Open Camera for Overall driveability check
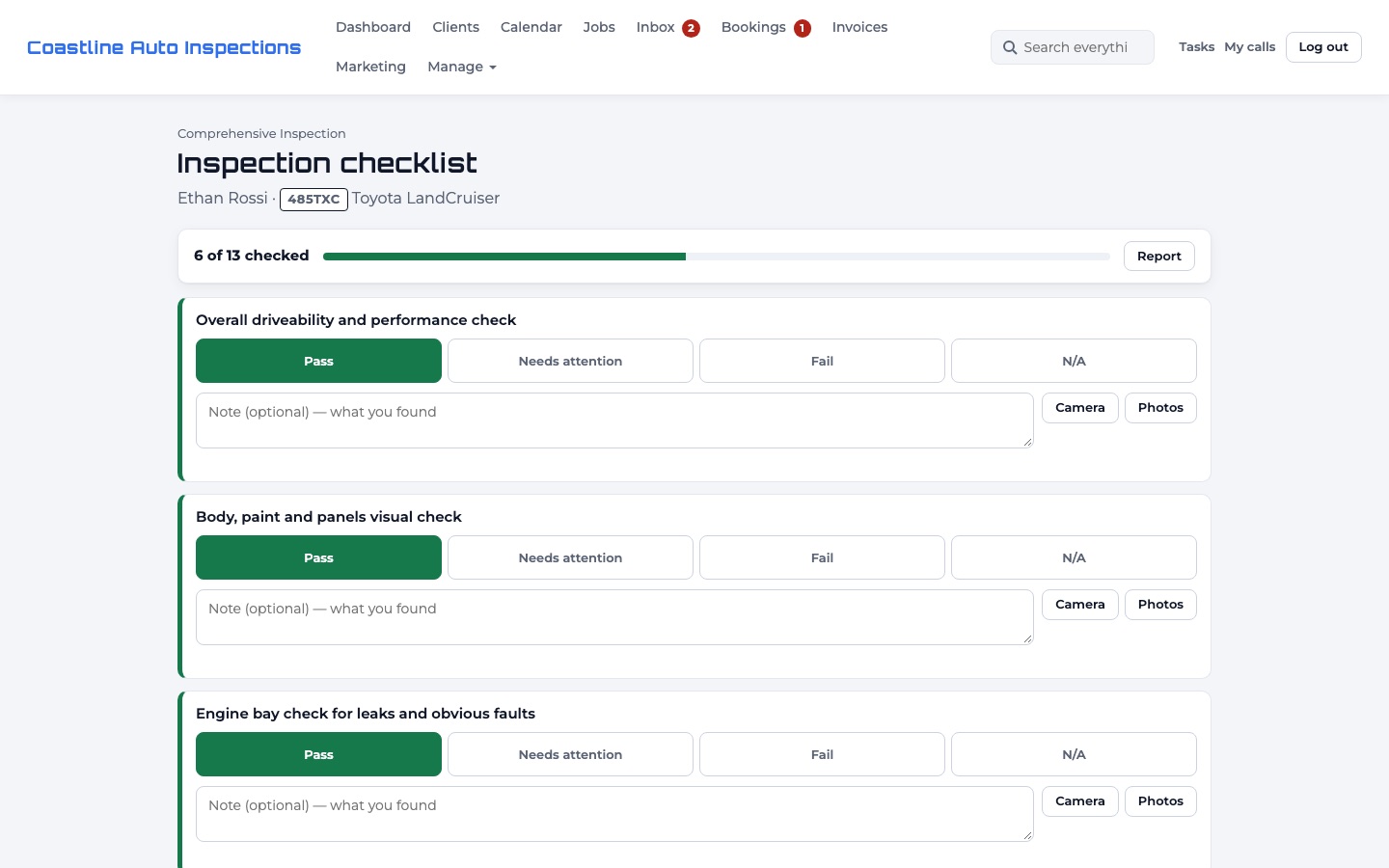Viewport: 1389px width, 868px height. (1080, 408)
